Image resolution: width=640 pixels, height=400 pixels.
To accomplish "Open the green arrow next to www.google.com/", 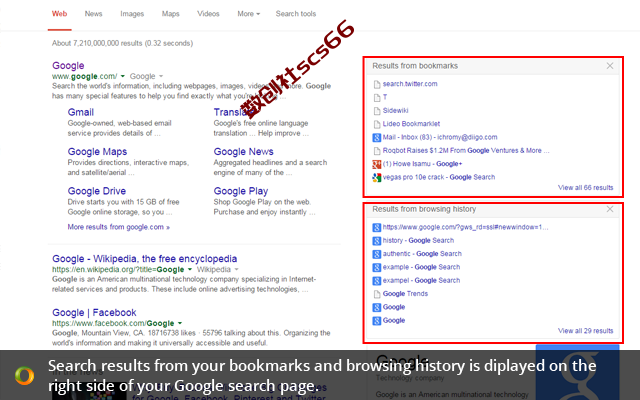I will point(122,76).
